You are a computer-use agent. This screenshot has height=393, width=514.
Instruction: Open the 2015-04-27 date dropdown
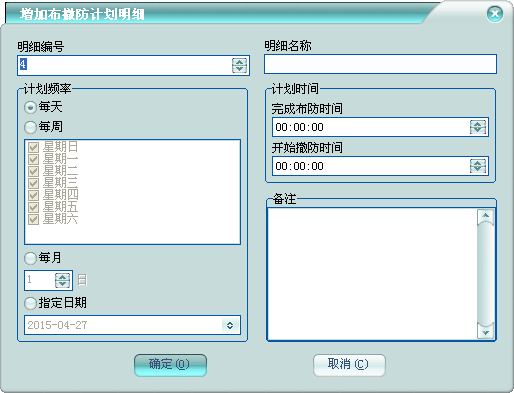click(x=230, y=325)
